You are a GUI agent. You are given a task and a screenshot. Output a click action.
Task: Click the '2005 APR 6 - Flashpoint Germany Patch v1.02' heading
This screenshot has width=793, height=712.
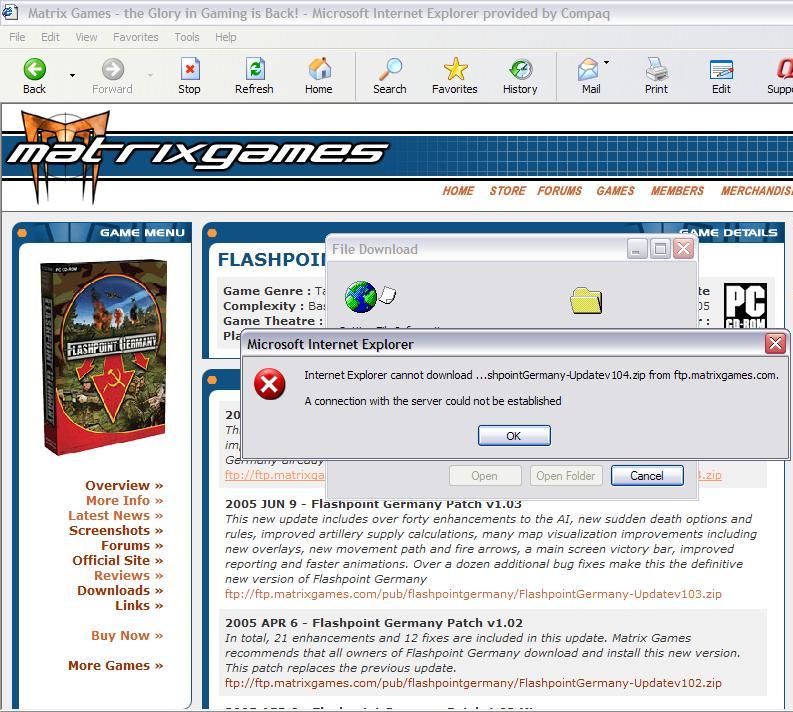click(374, 623)
